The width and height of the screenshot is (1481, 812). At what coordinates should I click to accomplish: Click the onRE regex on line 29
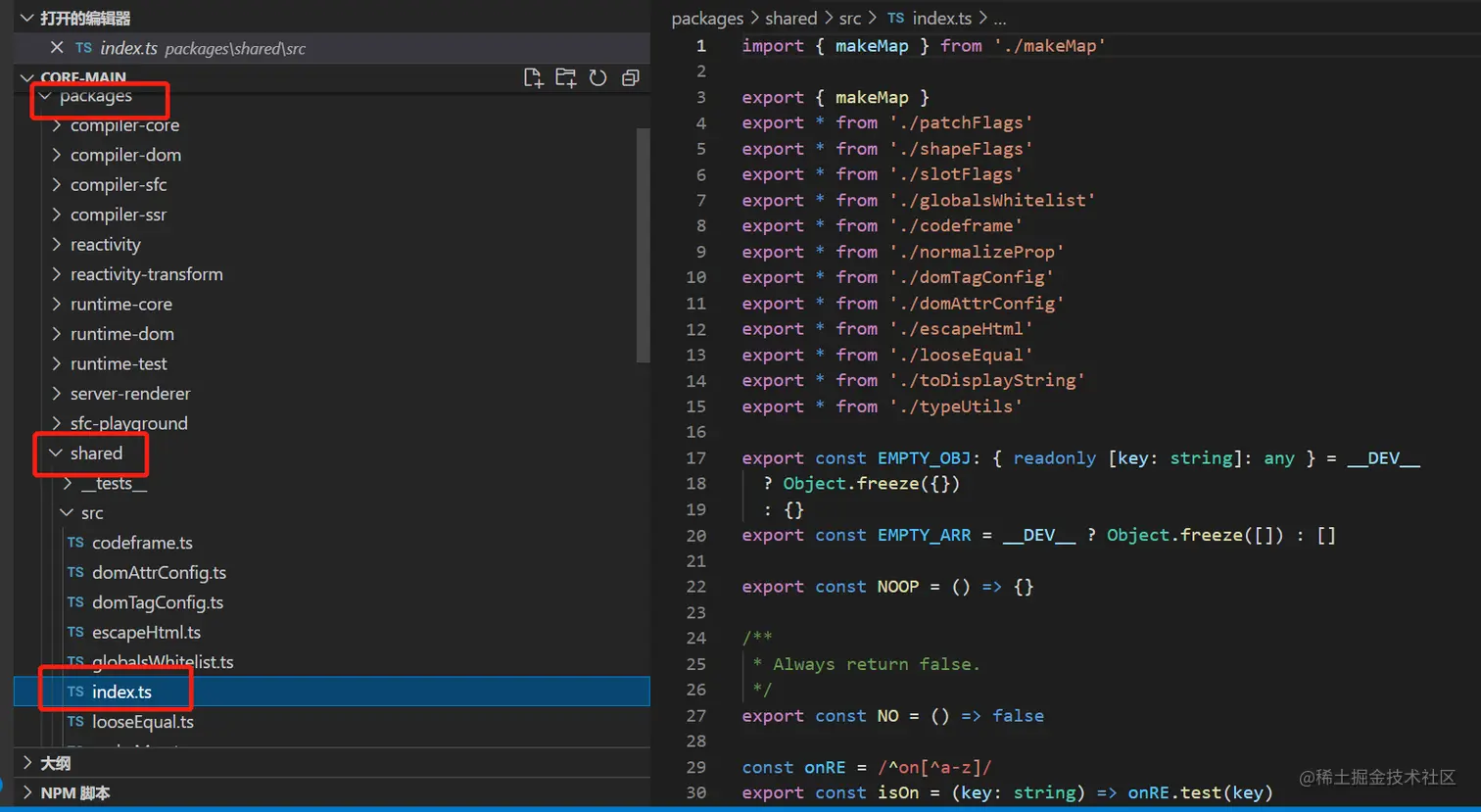[935, 767]
